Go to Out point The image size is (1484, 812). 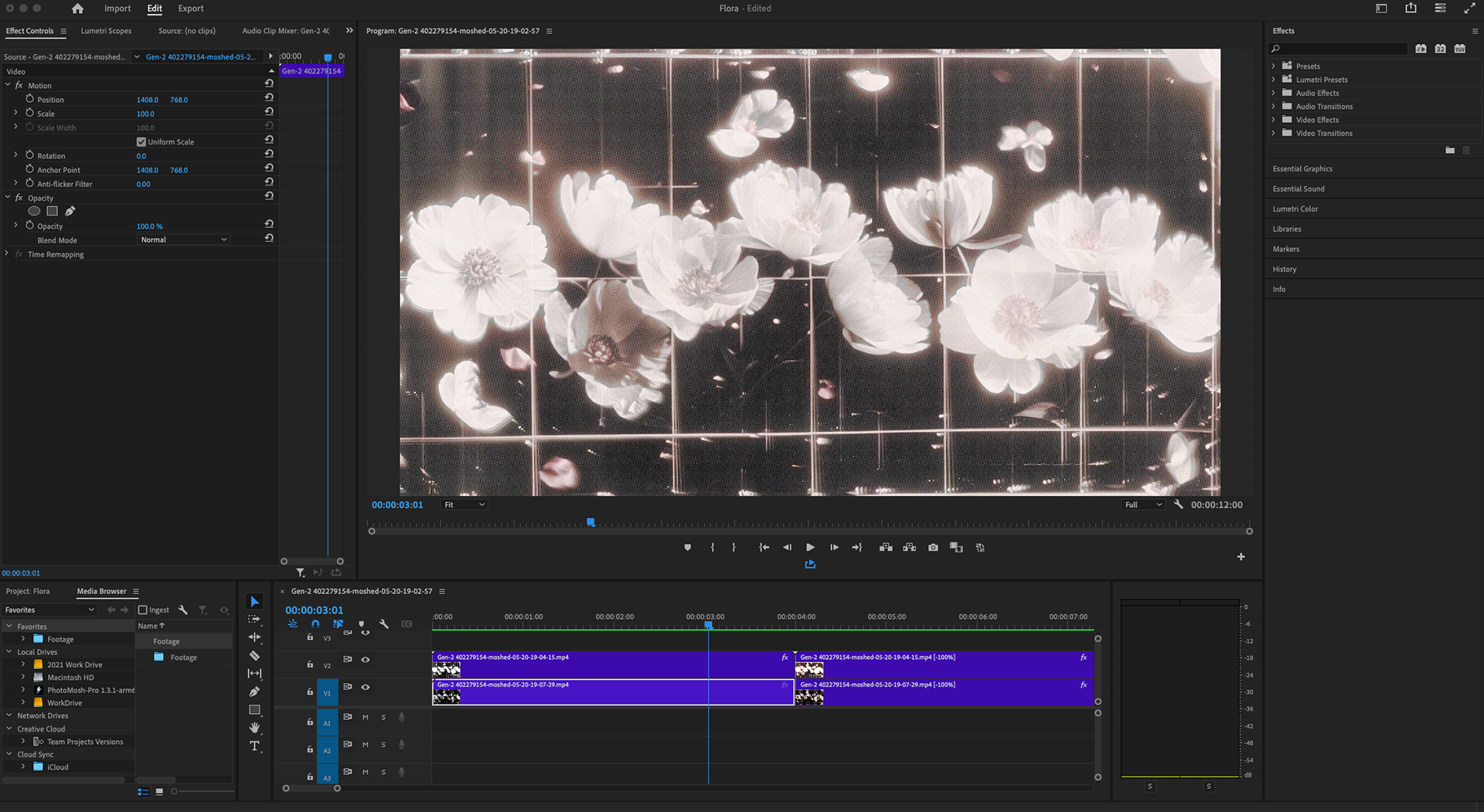[x=857, y=547]
